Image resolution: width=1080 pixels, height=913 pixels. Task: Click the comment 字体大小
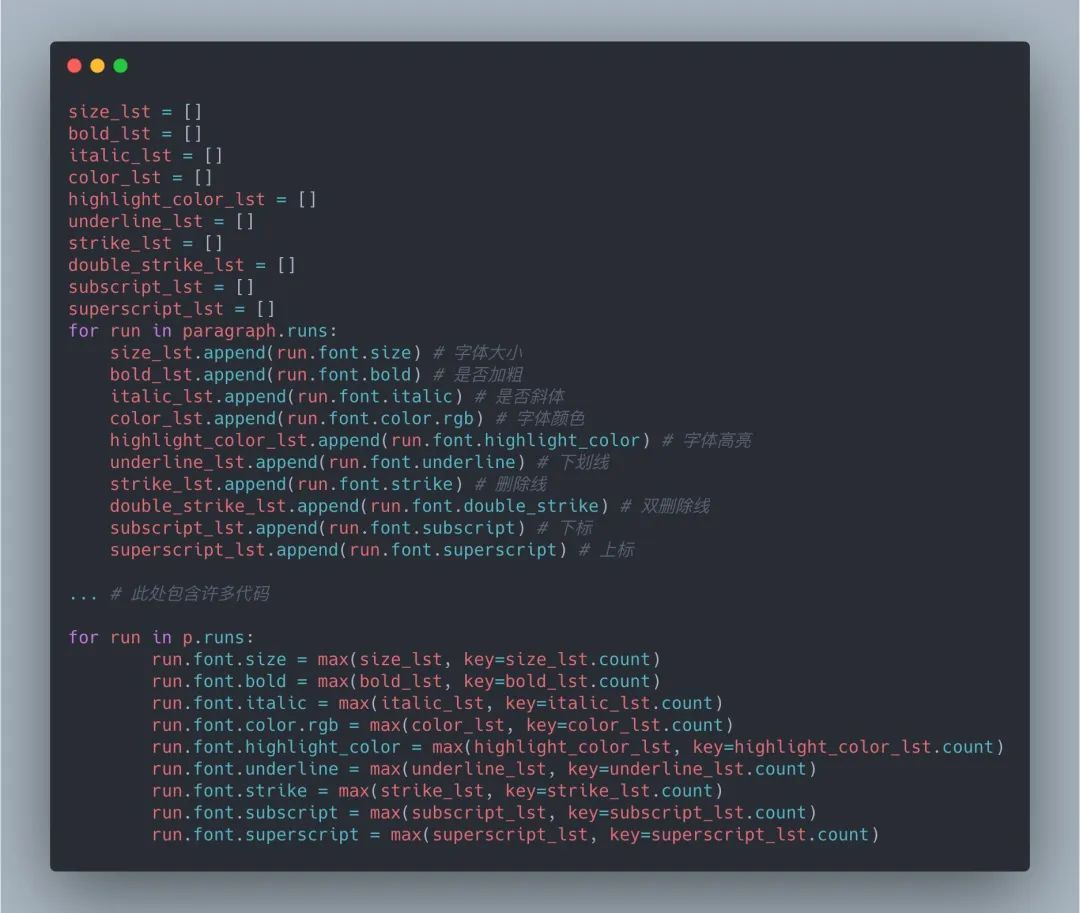[x=488, y=353]
